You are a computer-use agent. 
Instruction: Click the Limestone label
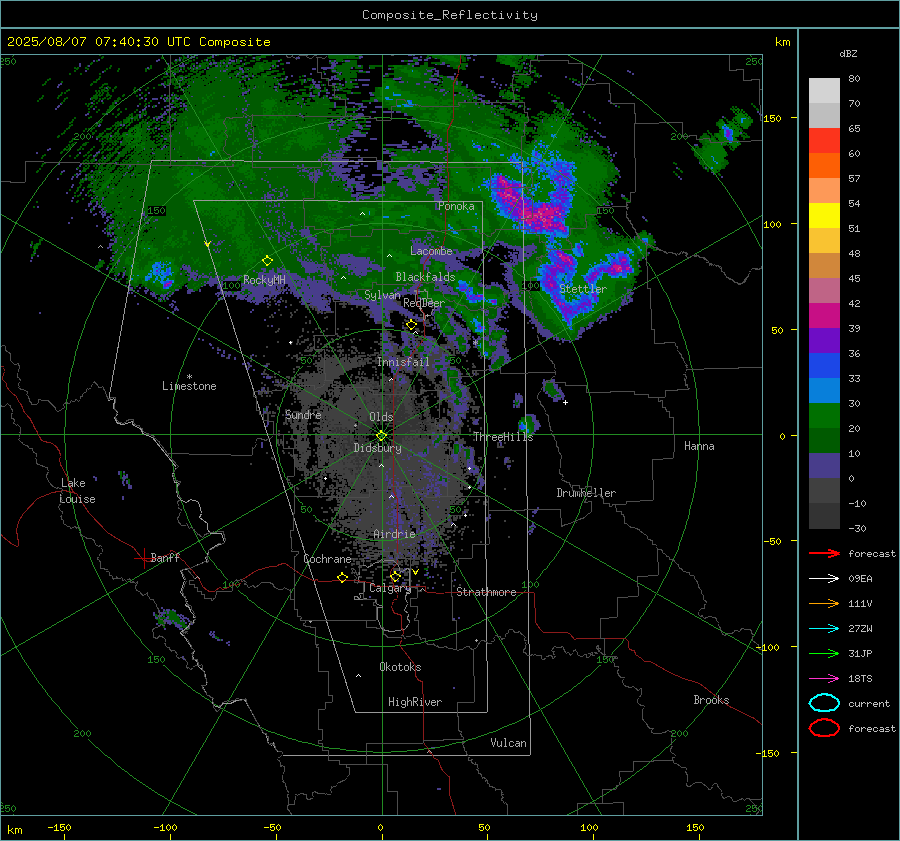[x=189, y=386]
